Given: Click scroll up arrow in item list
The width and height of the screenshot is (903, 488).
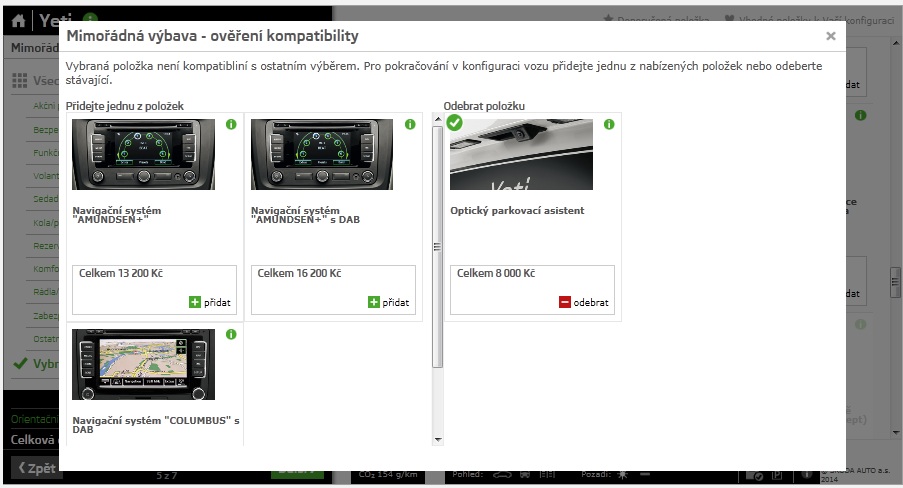Looking at the screenshot, I should tap(438, 119).
